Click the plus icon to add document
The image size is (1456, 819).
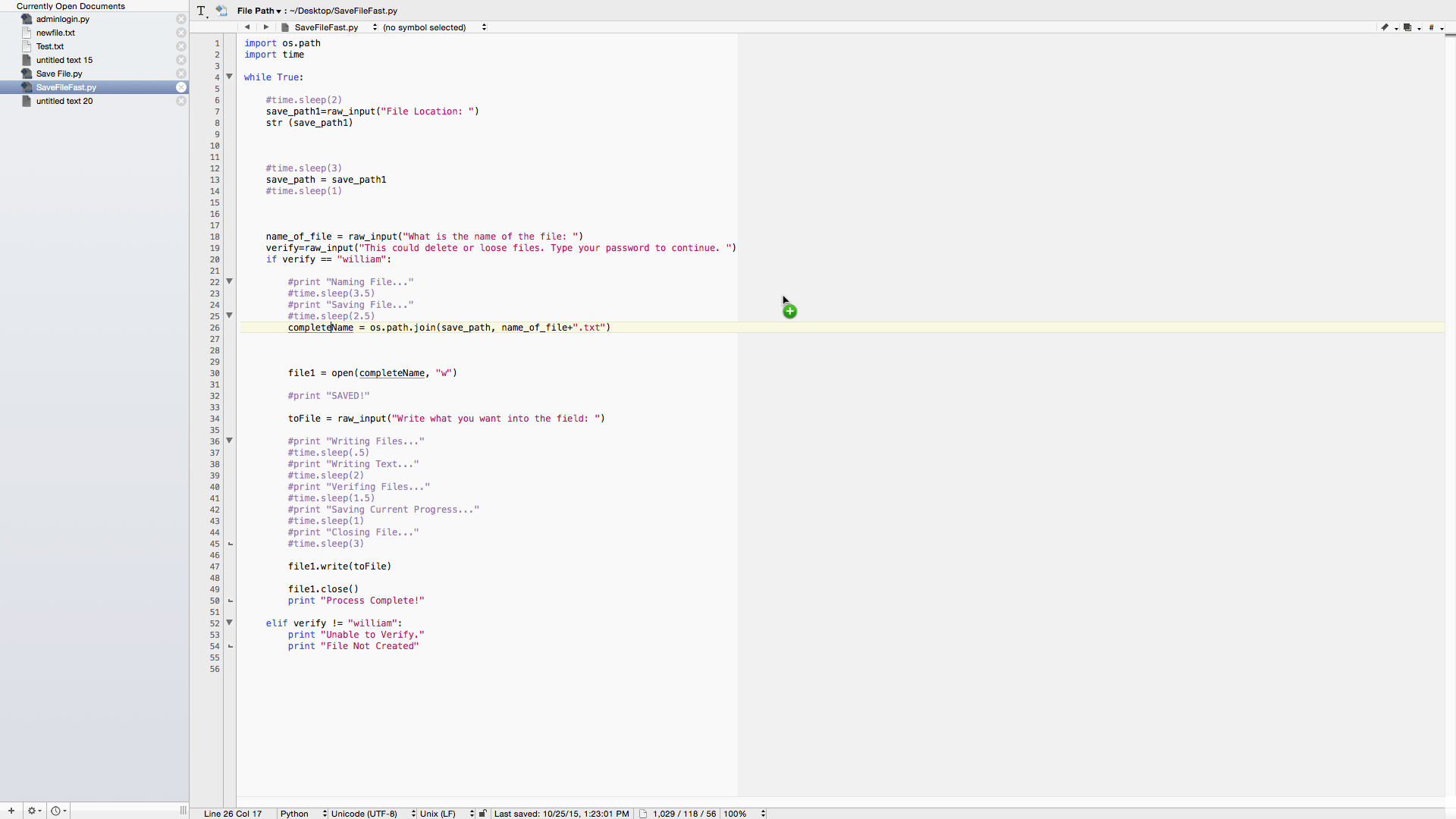click(x=11, y=811)
